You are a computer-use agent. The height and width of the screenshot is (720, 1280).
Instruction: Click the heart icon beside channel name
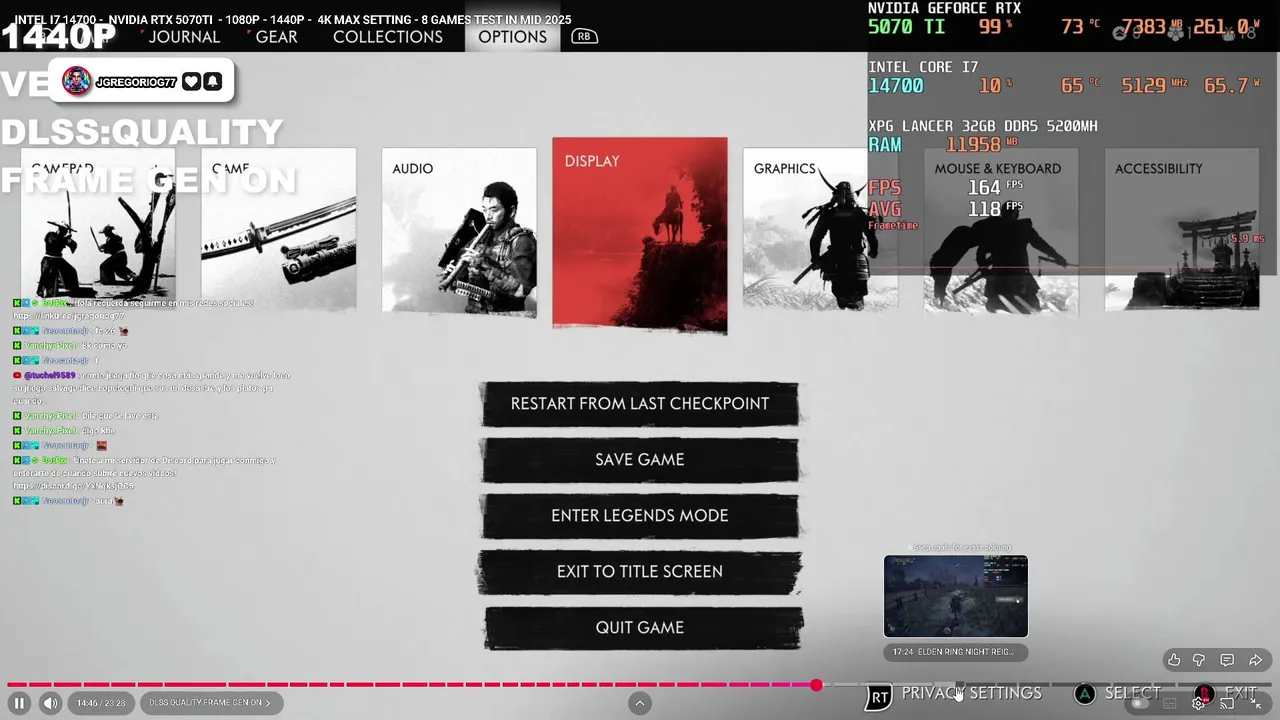(191, 82)
